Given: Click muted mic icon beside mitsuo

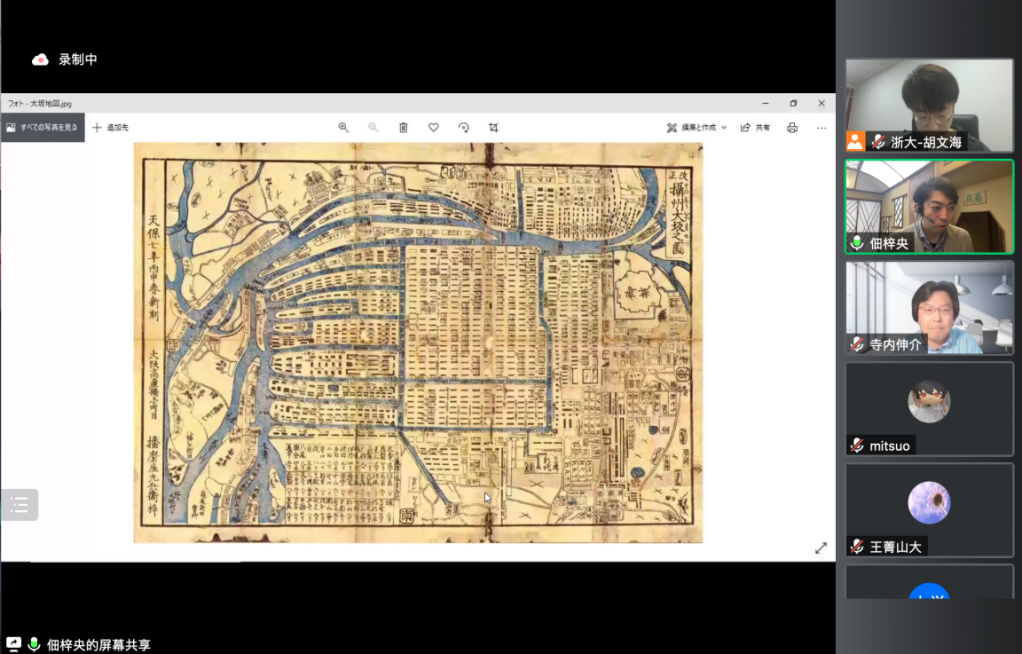Looking at the screenshot, I should click(x=857, y=445).
